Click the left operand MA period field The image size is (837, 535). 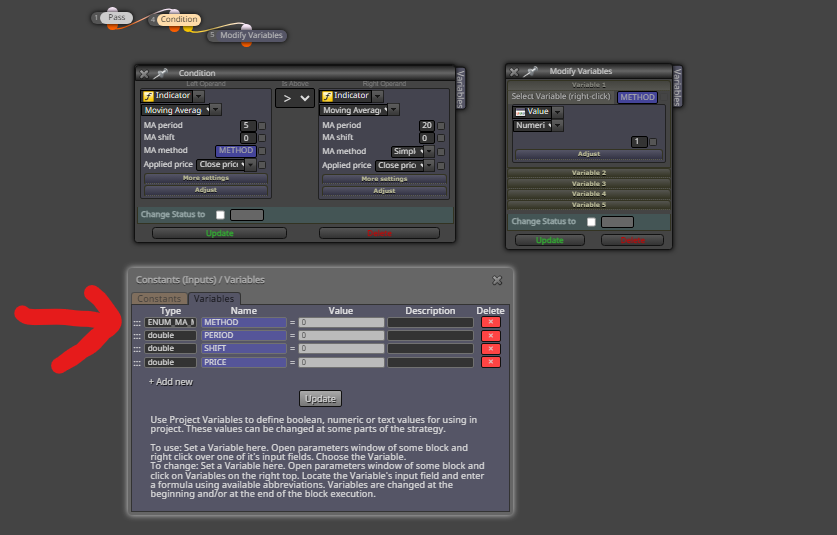247,125
